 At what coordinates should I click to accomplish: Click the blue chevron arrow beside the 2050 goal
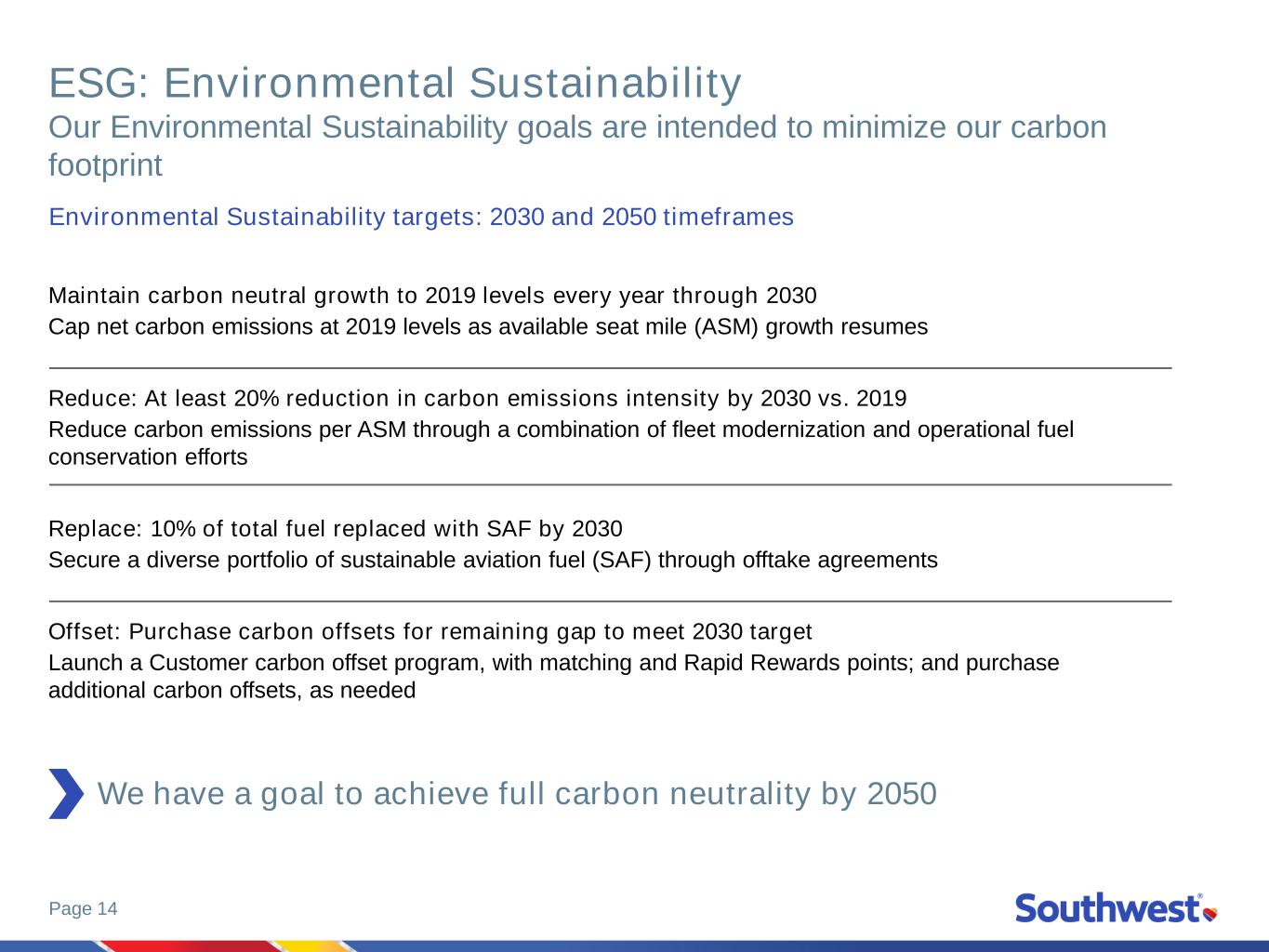66,794
